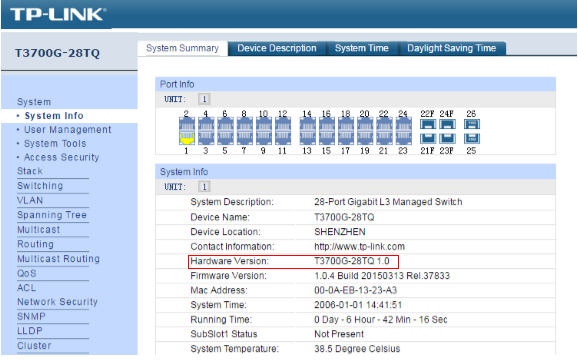Expand the VLAN menu section
This screenshot has width=578, height=362.
tap(30, 200)
